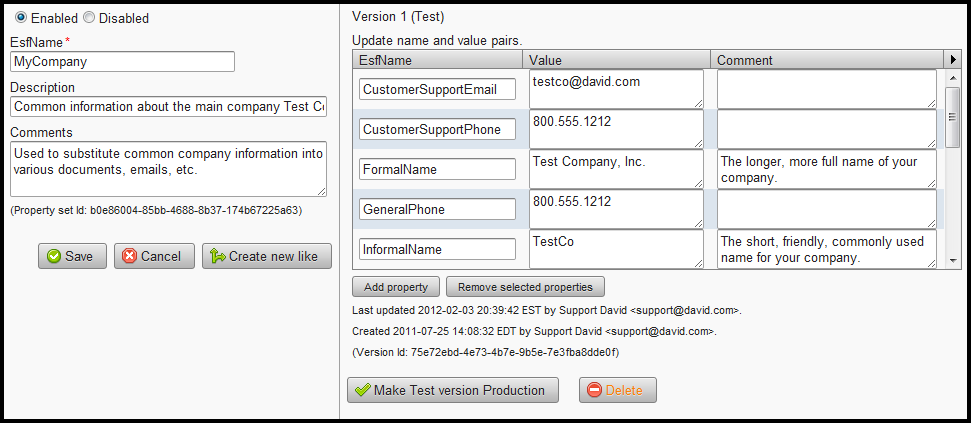Click the Create new like icon button
Screen dimensions: 971x423
pyautogui.click(x=266, y=256)
